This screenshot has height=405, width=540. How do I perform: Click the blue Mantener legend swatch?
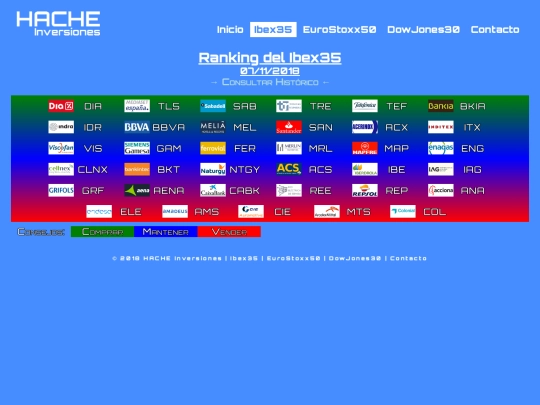pos(166,232)
